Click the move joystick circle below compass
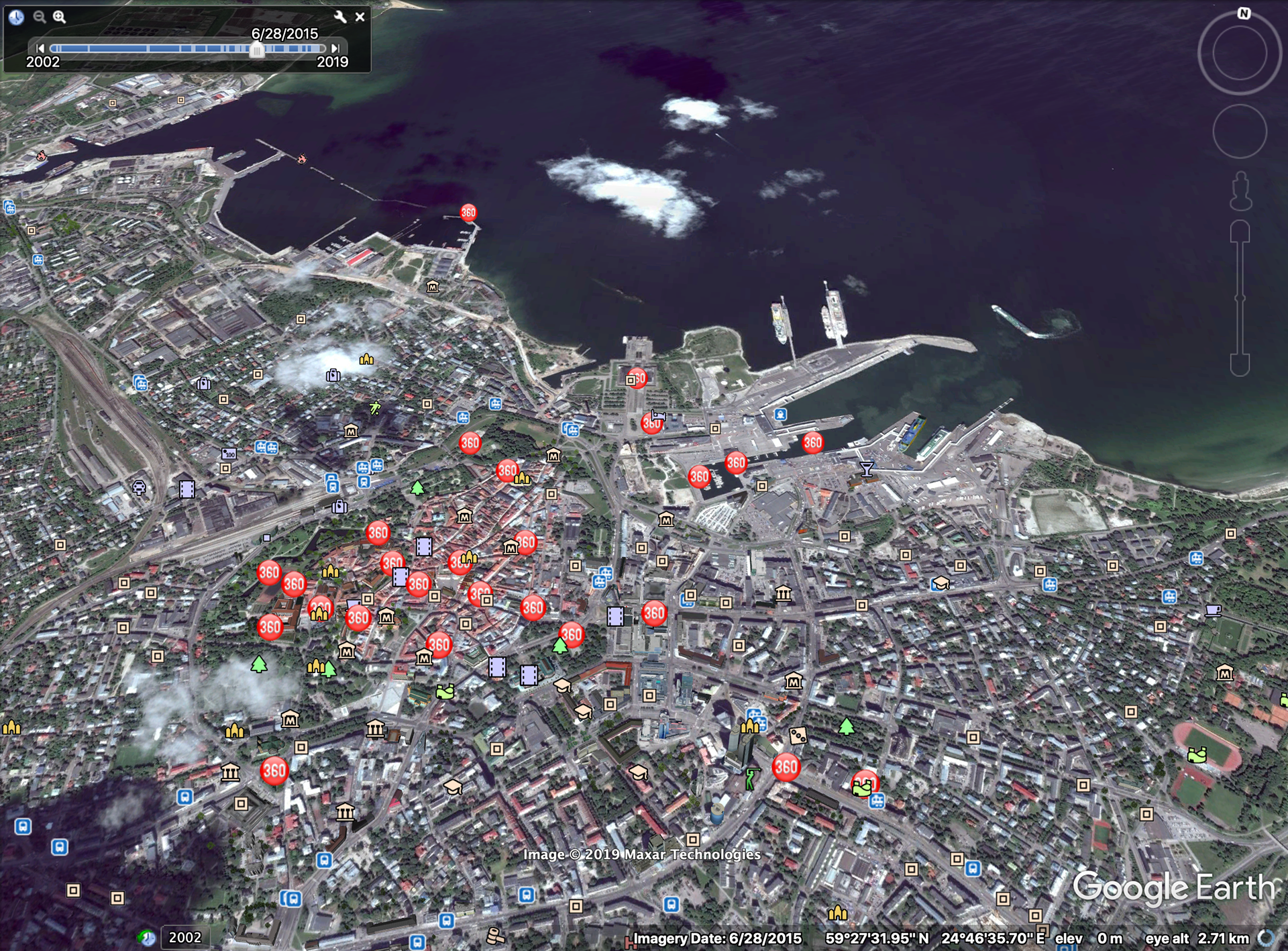The width and height of the screenshot is (1288, 951). point(1239,132)
